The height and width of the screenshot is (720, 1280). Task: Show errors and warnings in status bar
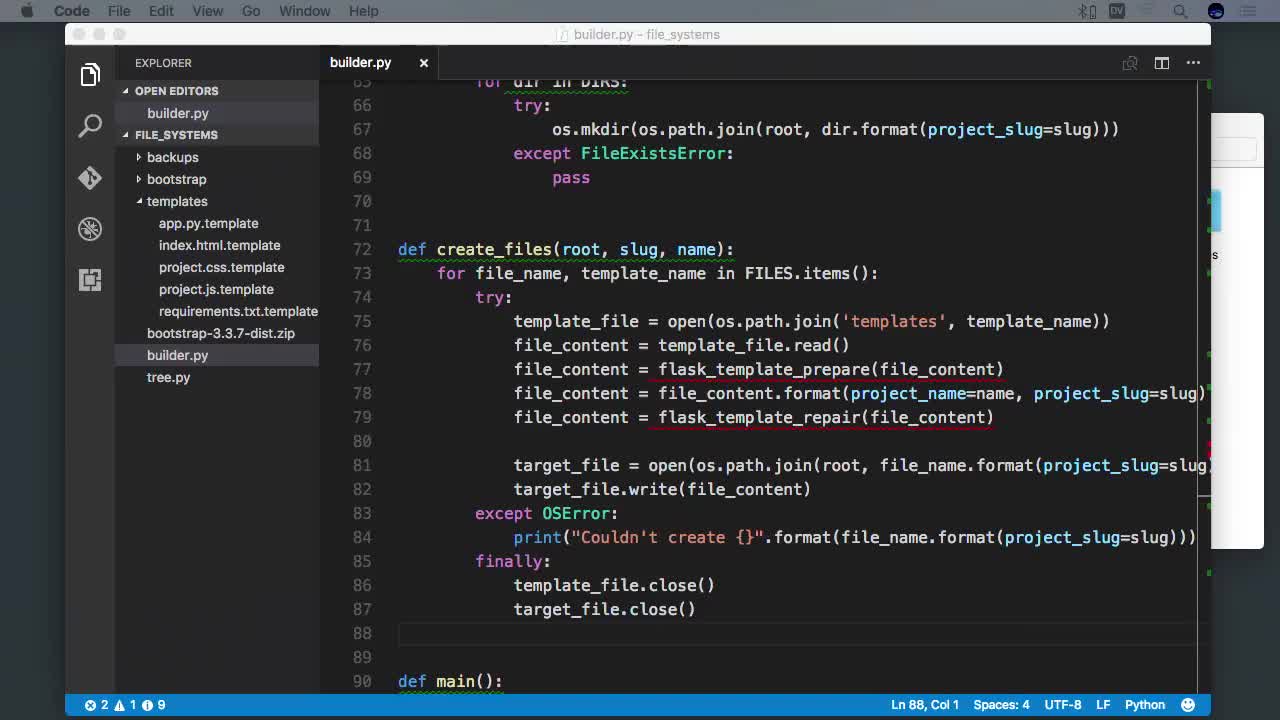click(x=125, y=705)
